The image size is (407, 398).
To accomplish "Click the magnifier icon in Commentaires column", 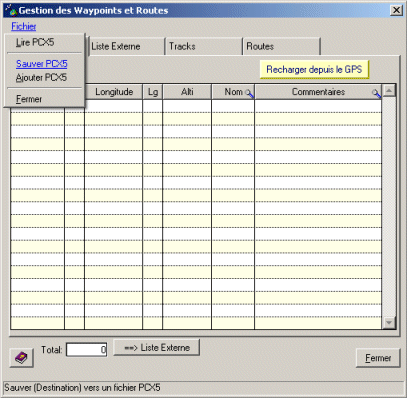I will (x=376, y=93).
